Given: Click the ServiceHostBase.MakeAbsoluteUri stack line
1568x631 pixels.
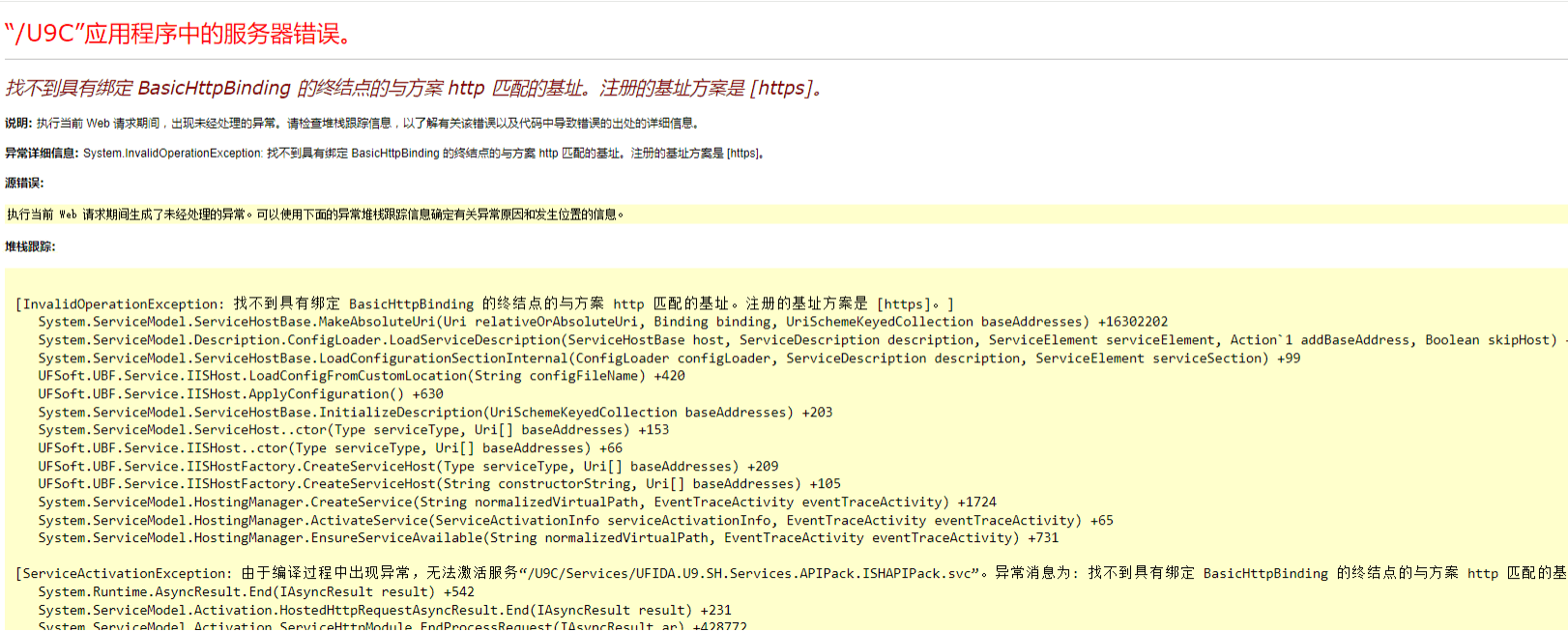Looking at the screenshot, I should [x=599, y=322].
